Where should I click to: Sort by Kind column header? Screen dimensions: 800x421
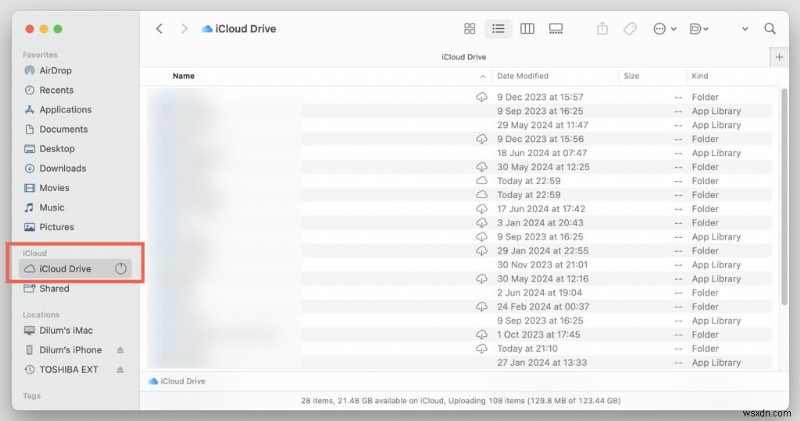click(x=699, y=76)
